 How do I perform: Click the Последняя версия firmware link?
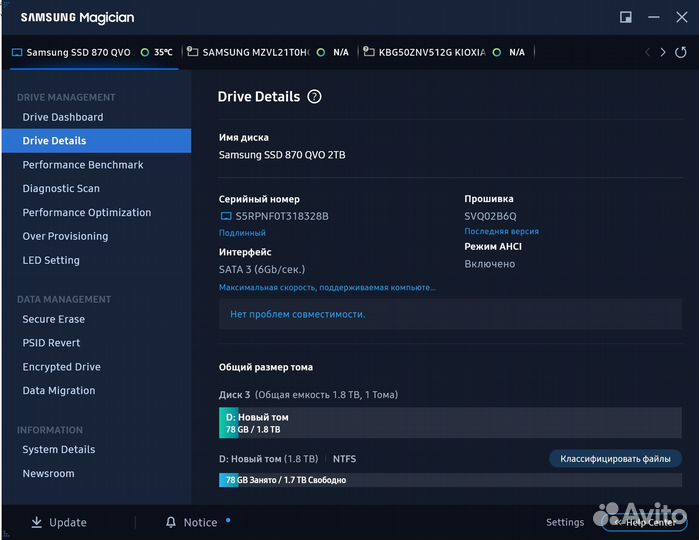(x=502, y=231)
